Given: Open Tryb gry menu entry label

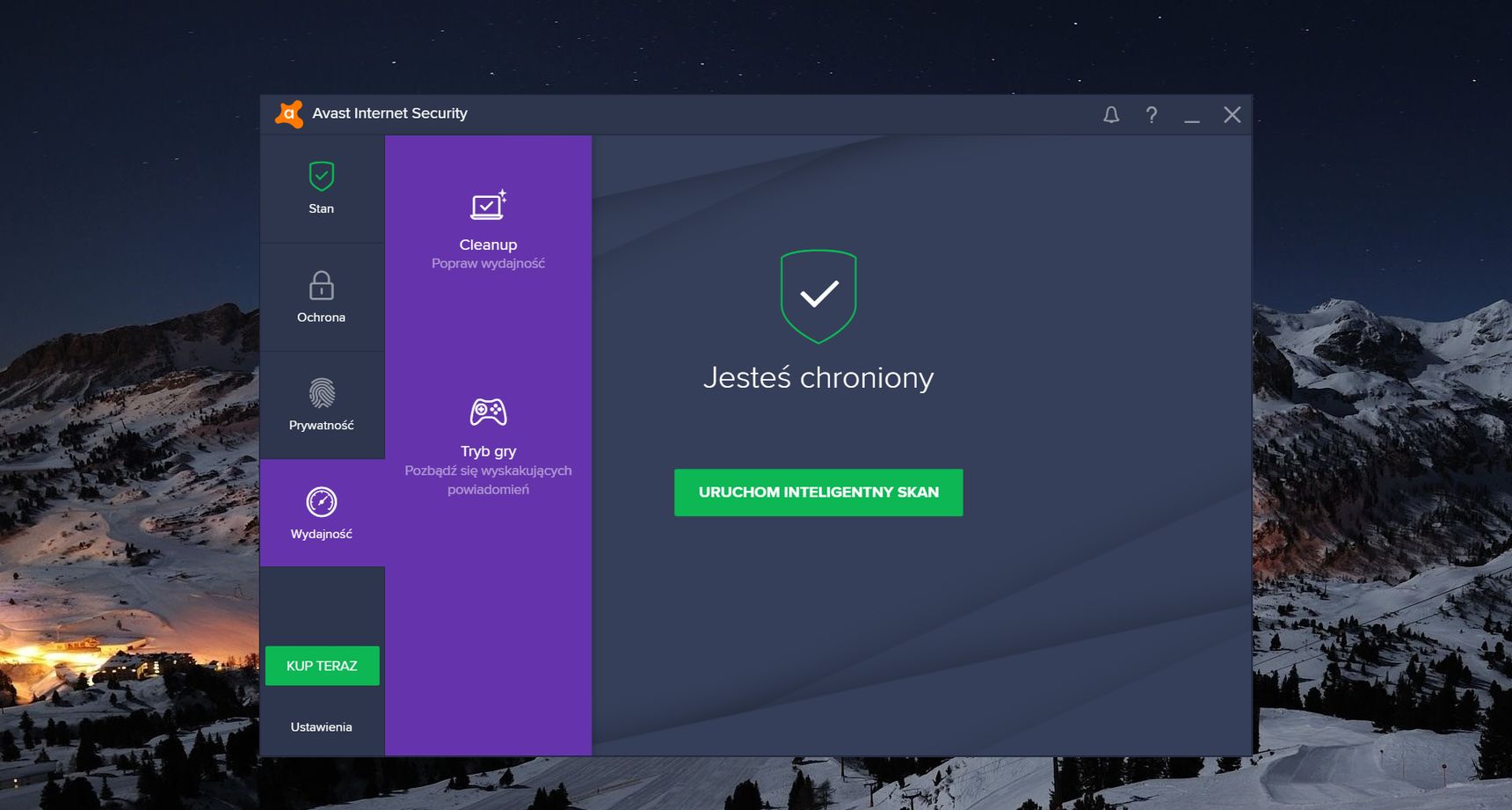Looking at the screenshot, I should [488, 451].
